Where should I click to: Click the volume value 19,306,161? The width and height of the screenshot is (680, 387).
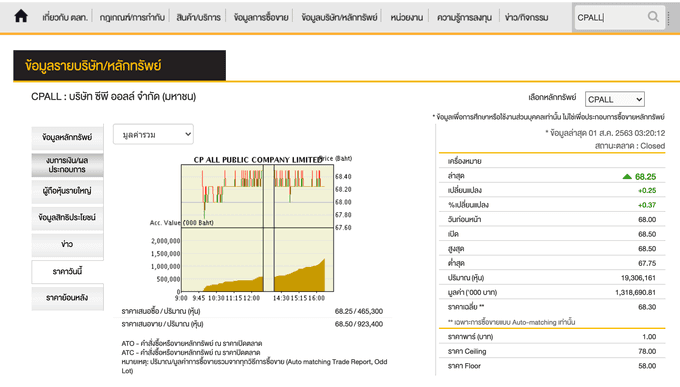pyautogui.click(x=638, y=278)
